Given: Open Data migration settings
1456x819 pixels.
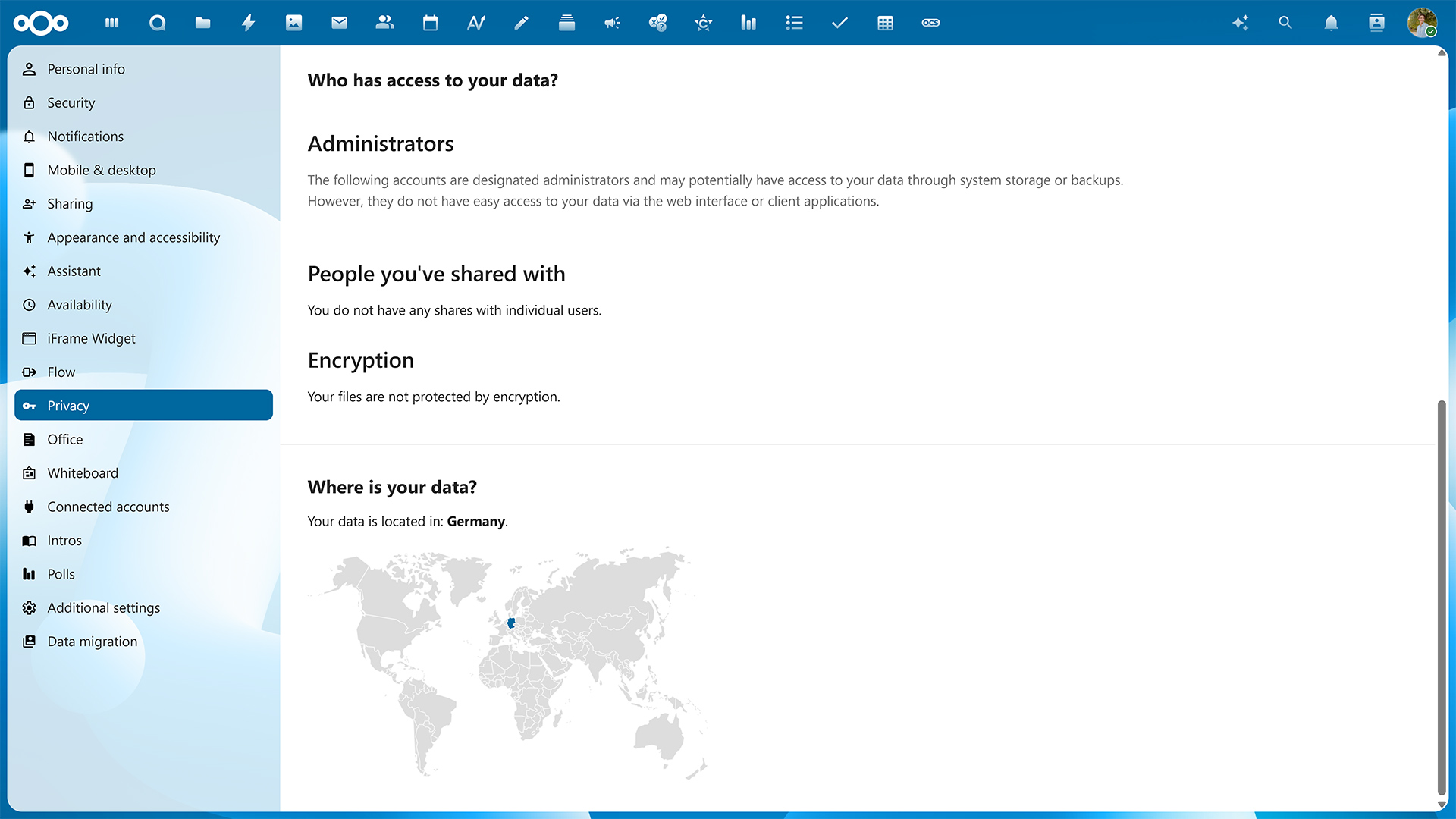Looking at the screenshot, I should (92, 642).
